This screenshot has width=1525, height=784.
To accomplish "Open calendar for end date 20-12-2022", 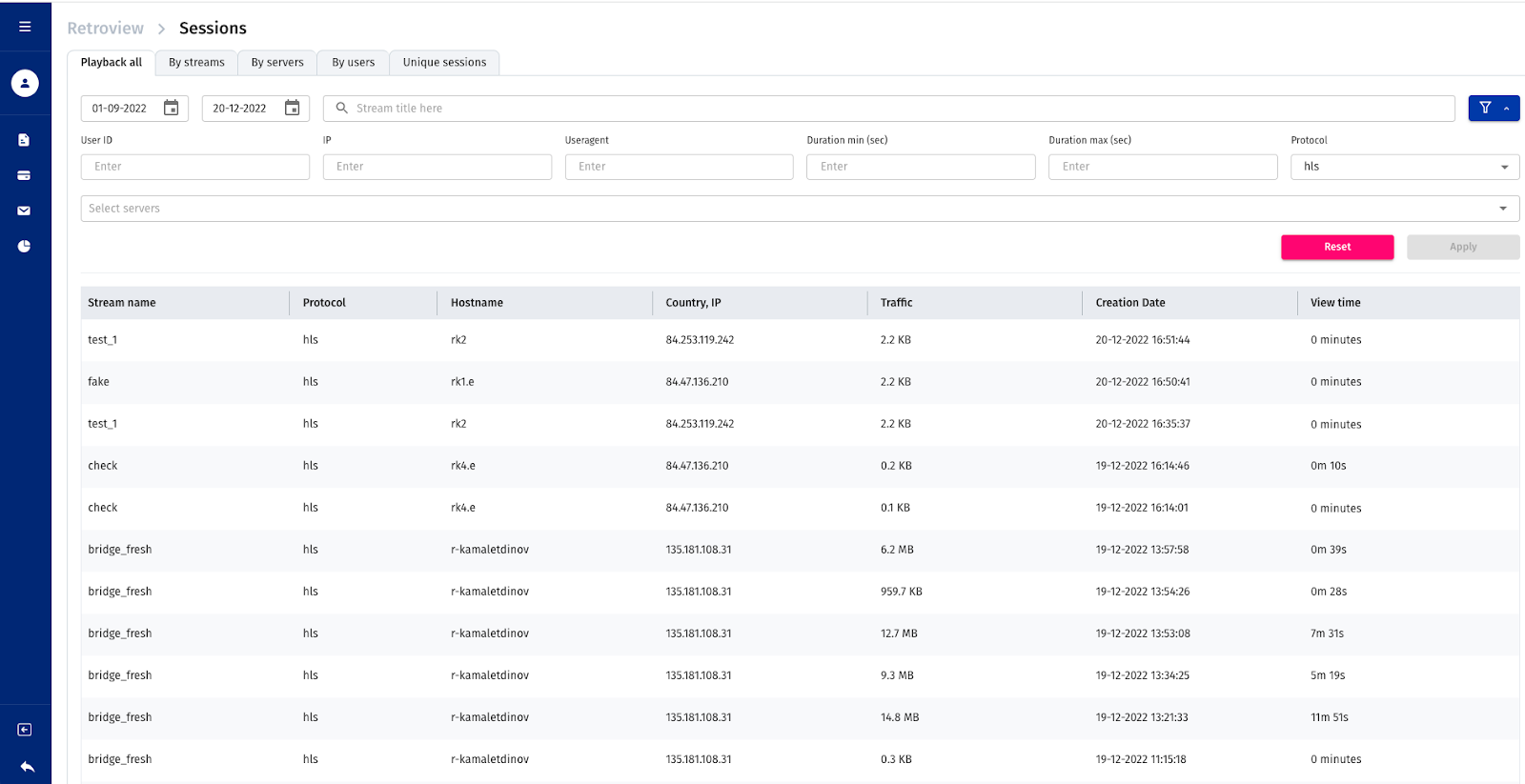I will coord(293,109).
